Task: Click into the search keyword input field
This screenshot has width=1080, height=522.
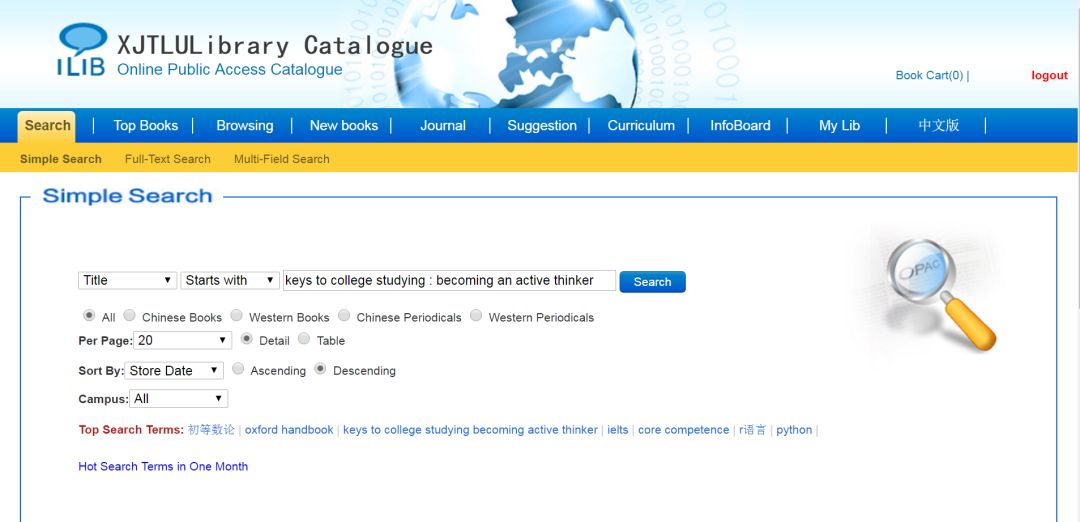Action: pos(449,280)
